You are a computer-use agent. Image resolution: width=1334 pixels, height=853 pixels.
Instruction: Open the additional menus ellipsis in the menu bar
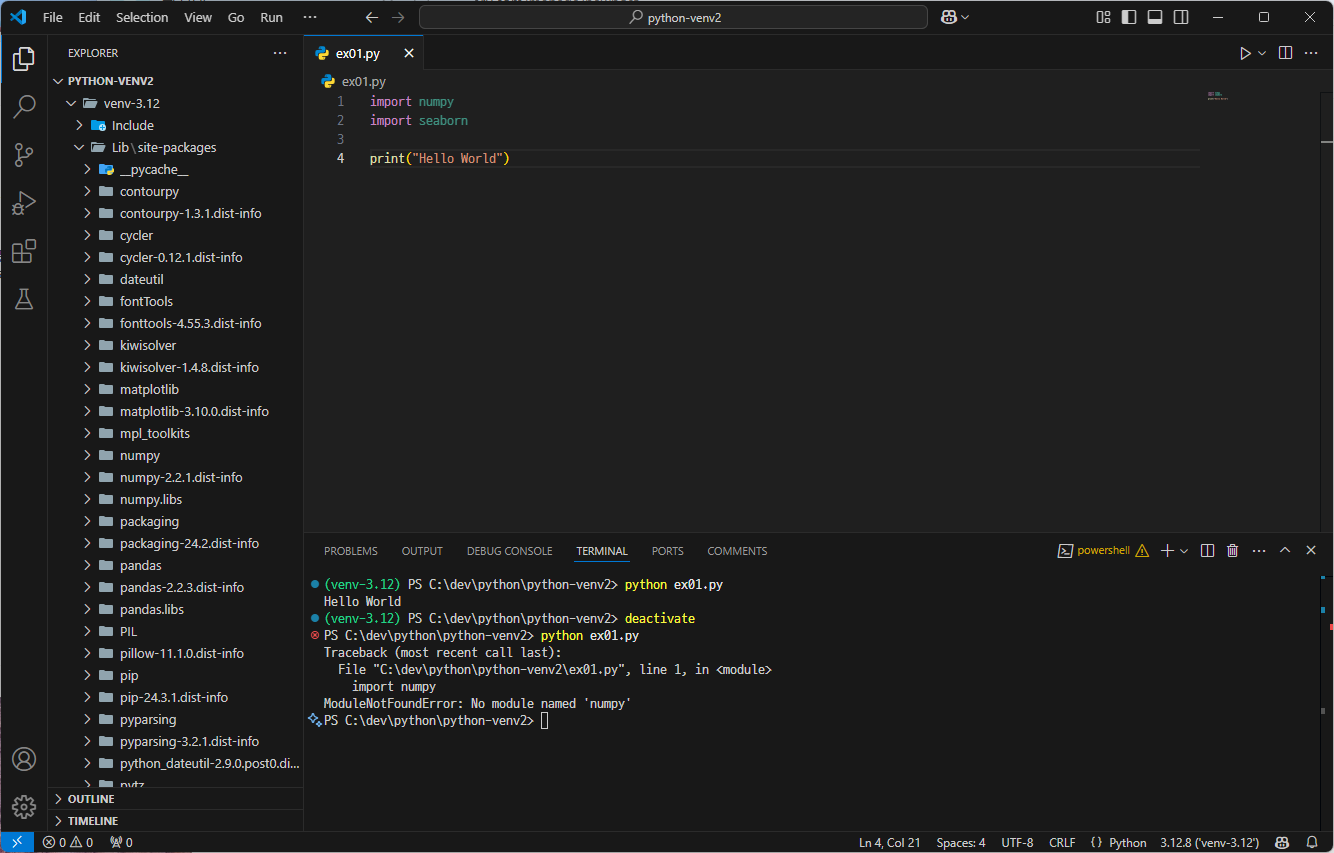[x=310, y=17]
